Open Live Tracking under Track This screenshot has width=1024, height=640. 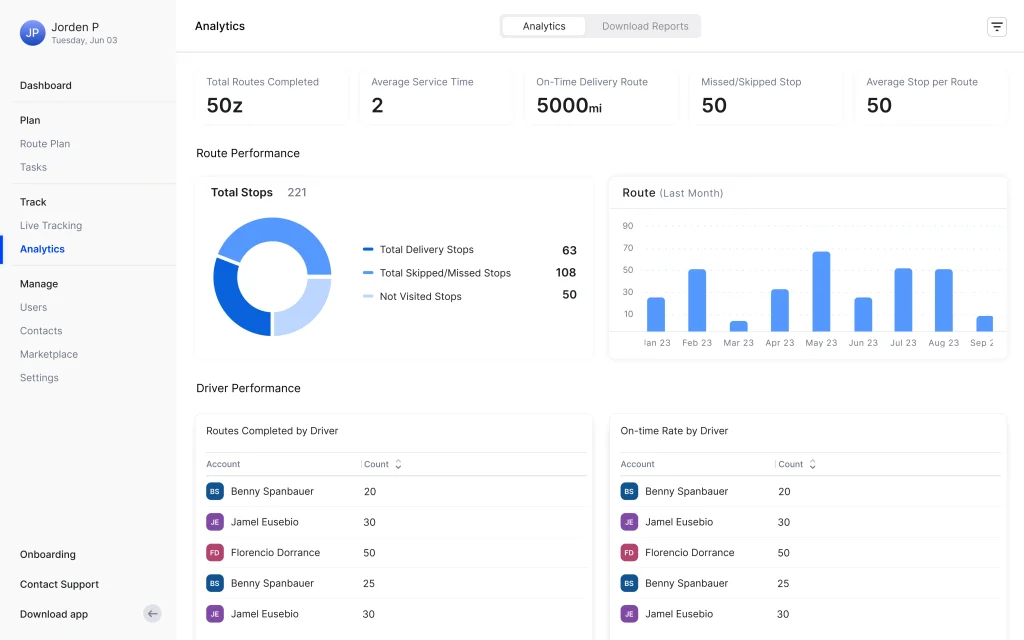51,225
